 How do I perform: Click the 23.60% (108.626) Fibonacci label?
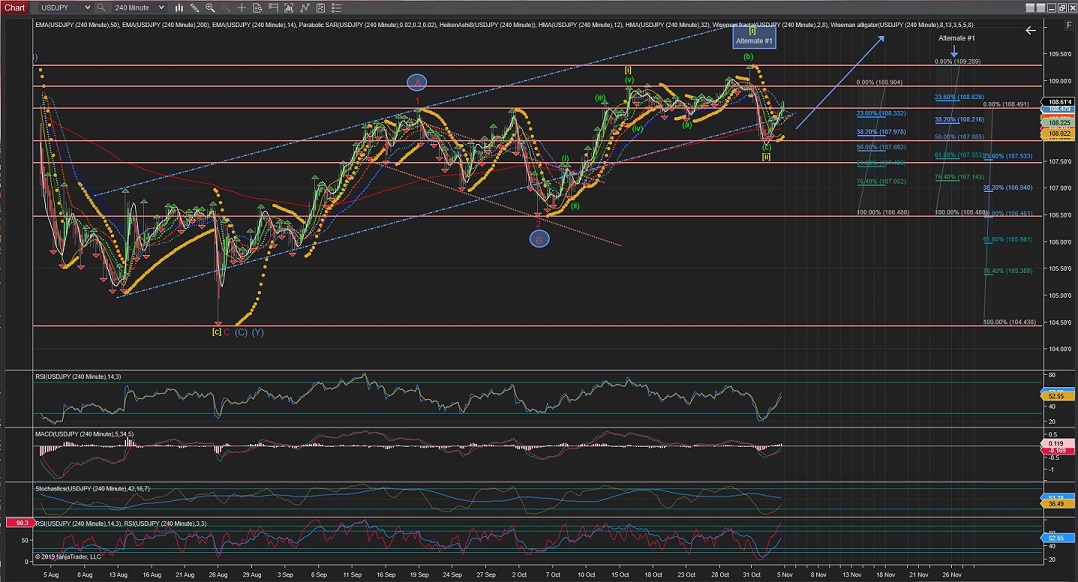pyautogui.click(x=959, y=98)
